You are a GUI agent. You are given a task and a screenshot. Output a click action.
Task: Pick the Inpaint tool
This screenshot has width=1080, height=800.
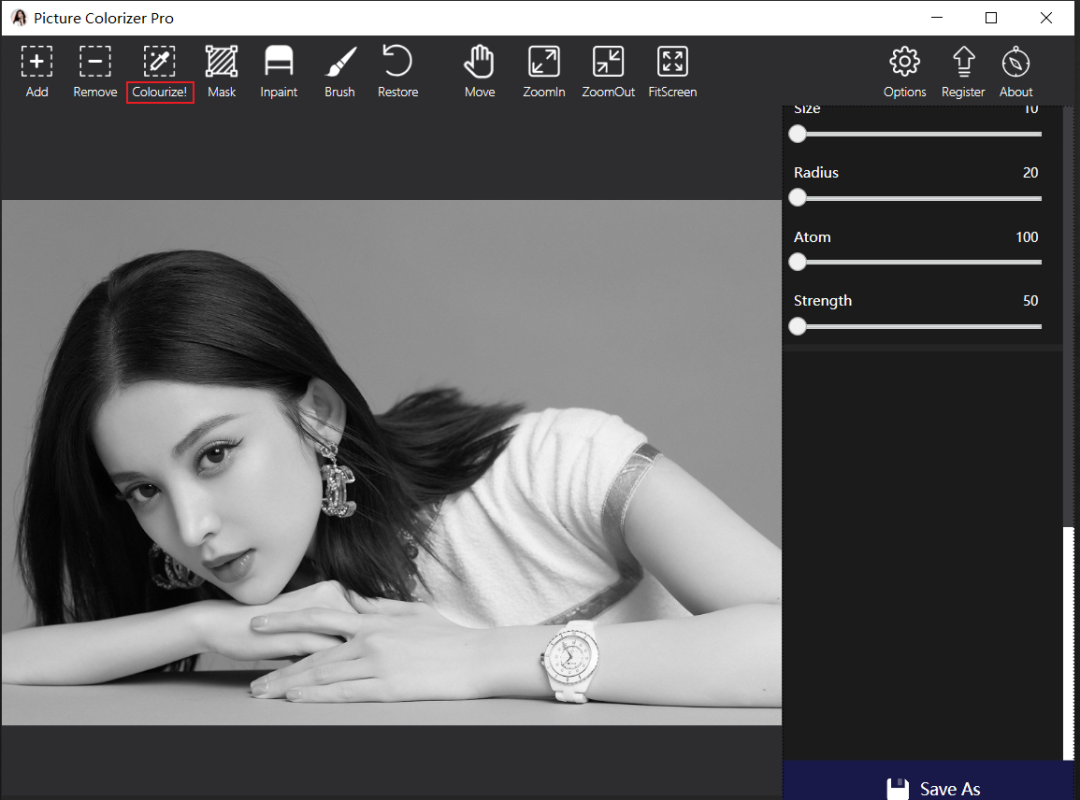click(x=279, y=71)
